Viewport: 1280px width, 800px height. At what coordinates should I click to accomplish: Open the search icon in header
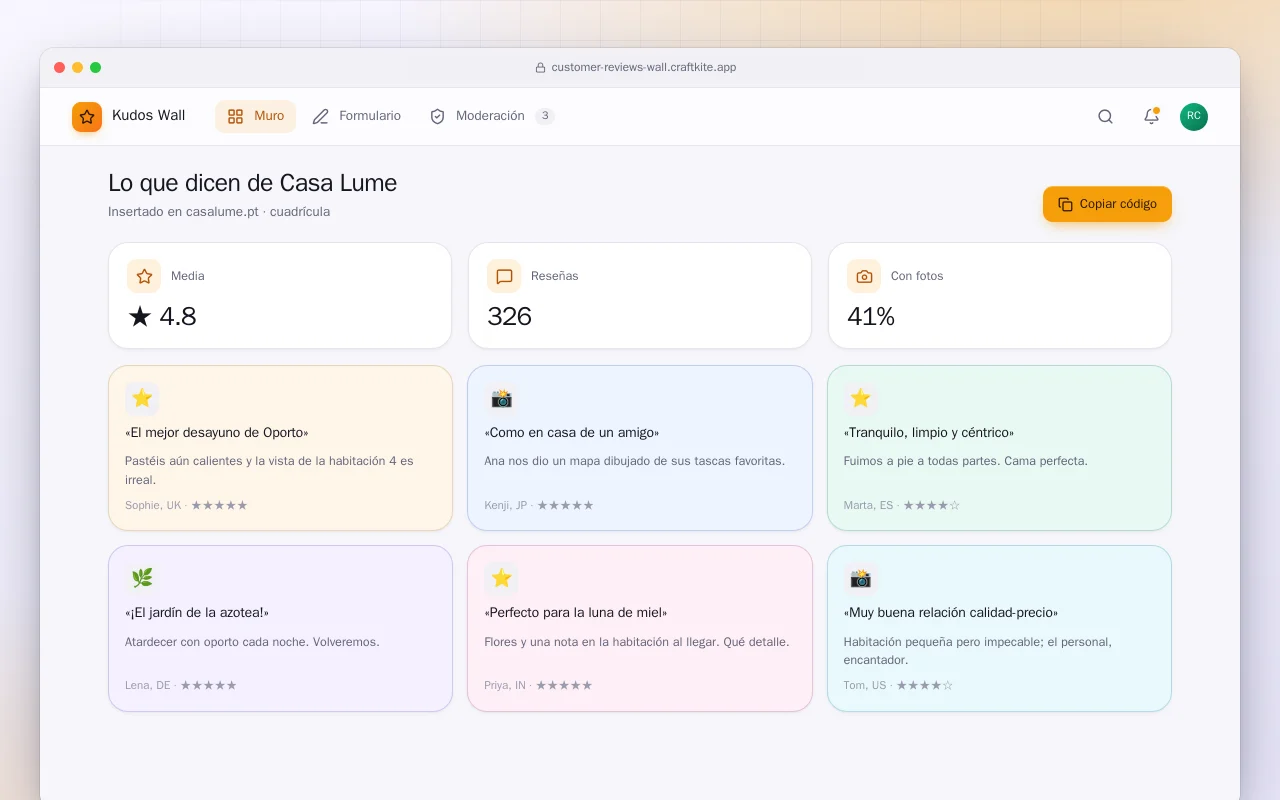coord(1105,117)
